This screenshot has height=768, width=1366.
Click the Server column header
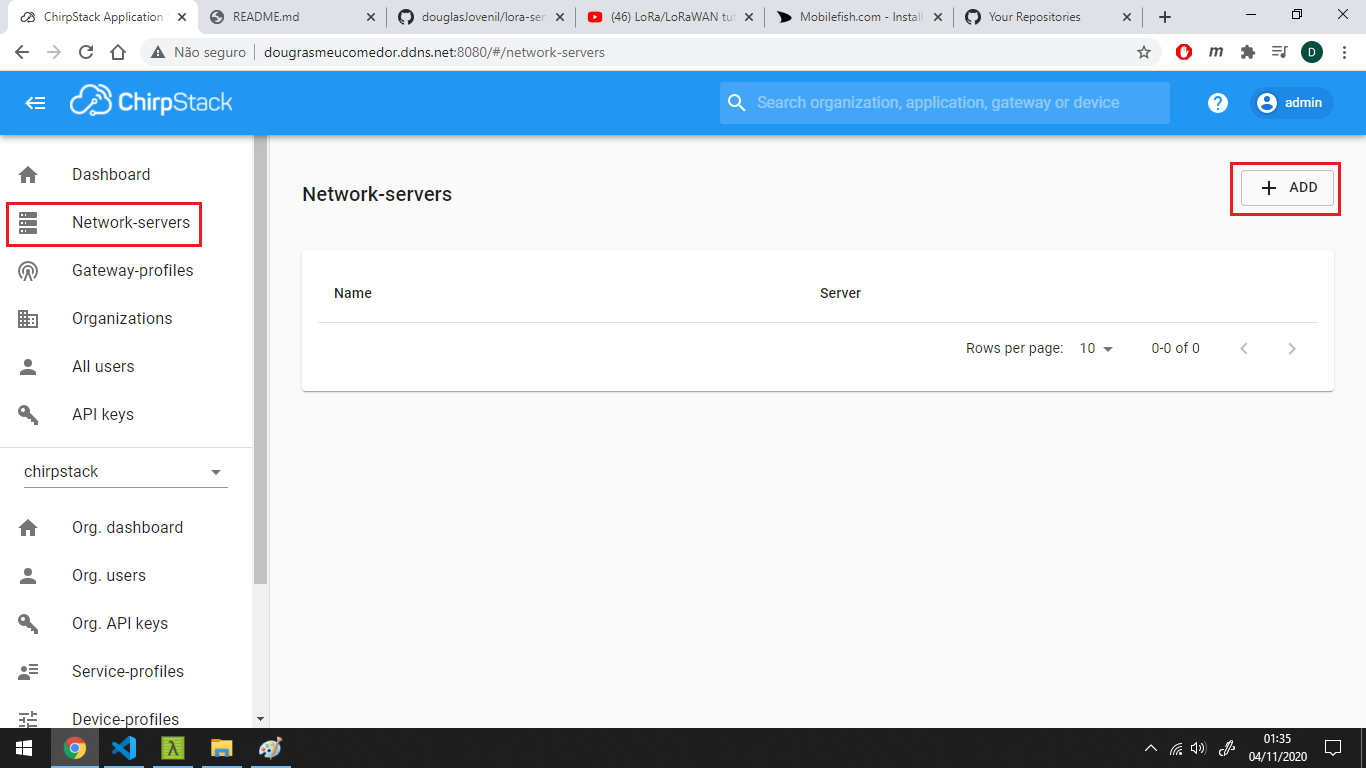[840, 293]
